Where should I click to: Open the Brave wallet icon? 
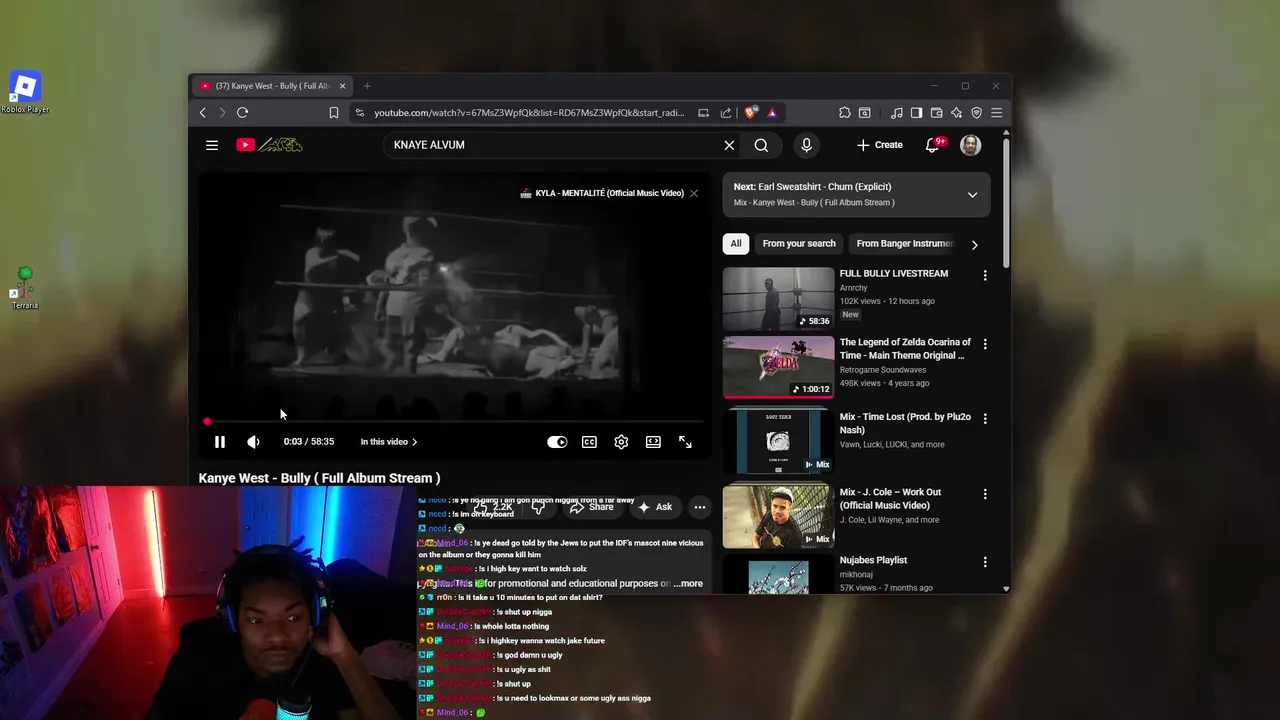pos(936,113)
